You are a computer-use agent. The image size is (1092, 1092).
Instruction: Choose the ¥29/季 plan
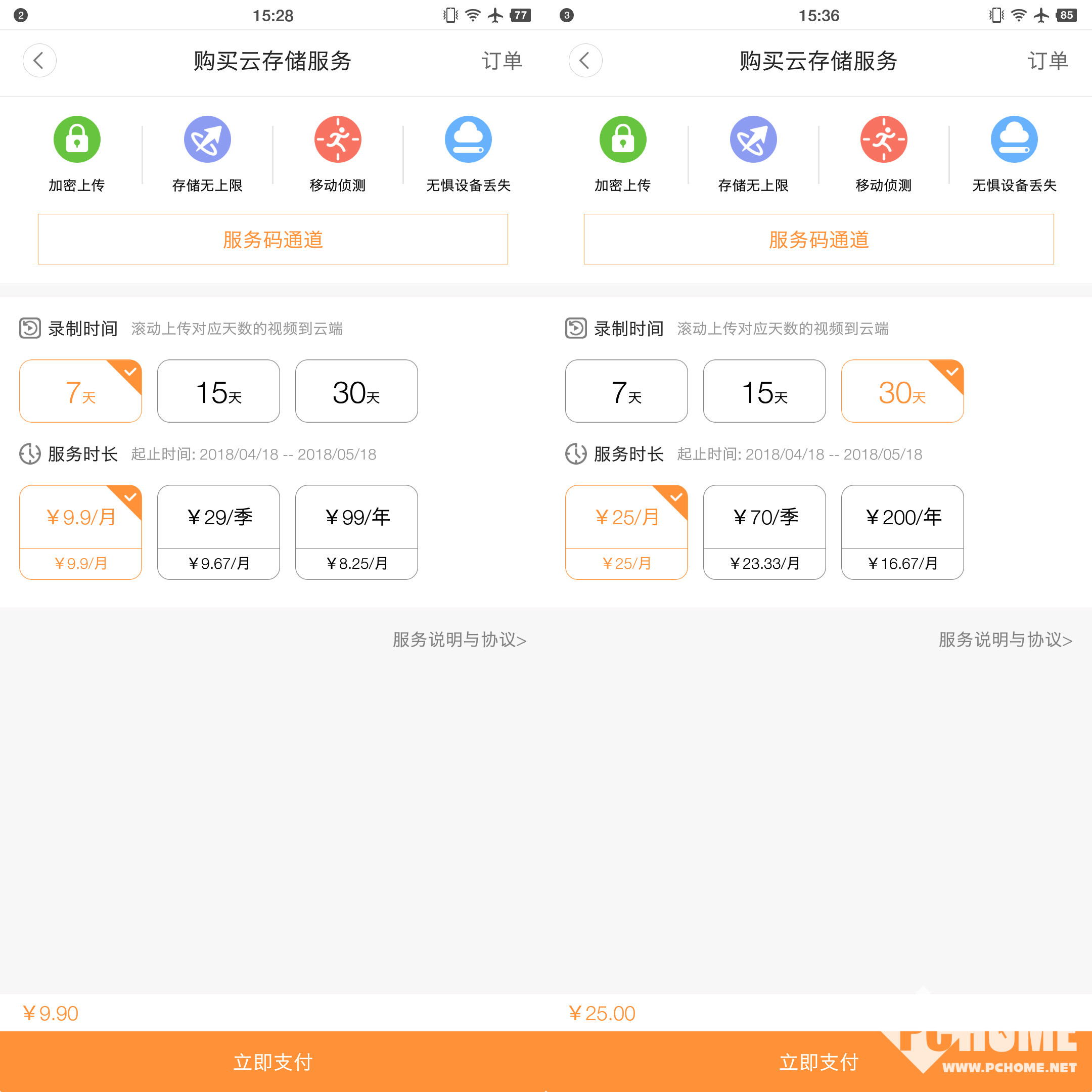[x=218, y=531]
